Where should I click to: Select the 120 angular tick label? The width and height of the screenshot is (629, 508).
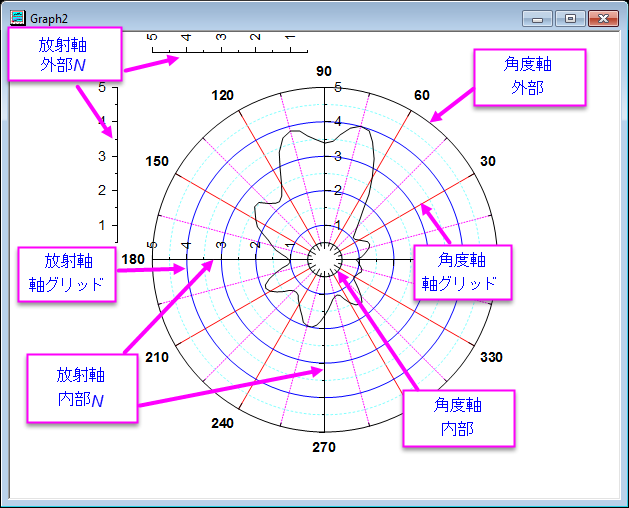223,96
